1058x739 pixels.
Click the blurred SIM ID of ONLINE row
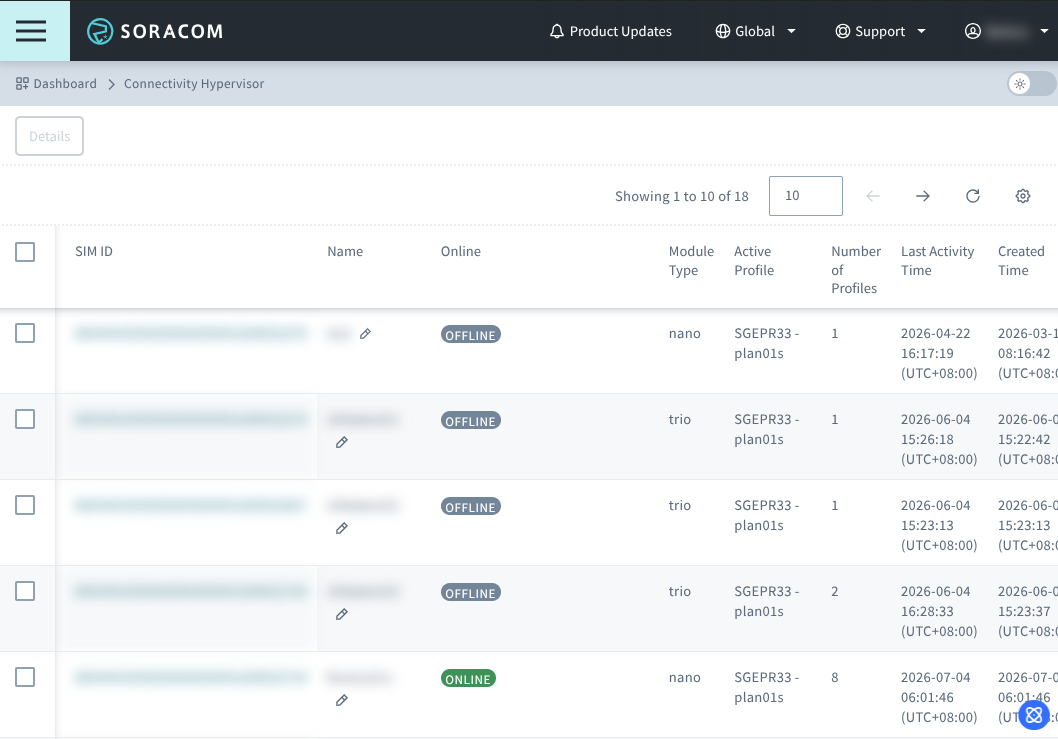tap(191, 677)
